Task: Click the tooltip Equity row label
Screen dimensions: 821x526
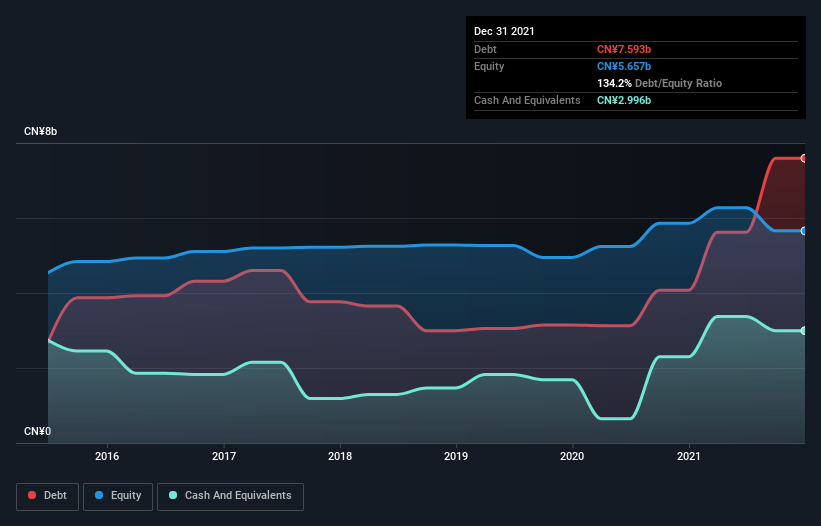Action: [489, 66]
